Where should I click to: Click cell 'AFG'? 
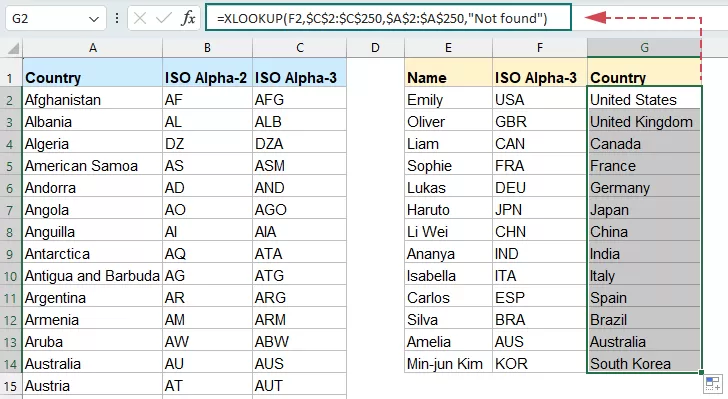click(x=299, y=99)
